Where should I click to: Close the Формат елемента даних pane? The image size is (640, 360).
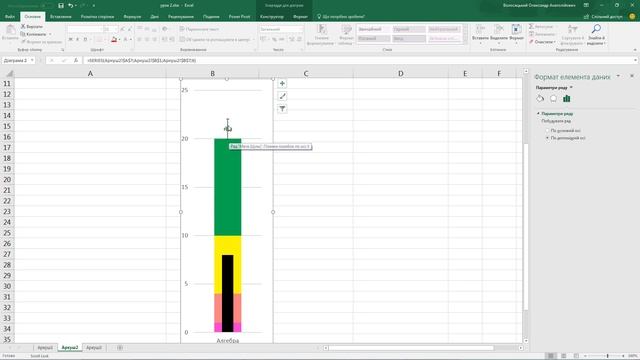click(x=632, y=76)
